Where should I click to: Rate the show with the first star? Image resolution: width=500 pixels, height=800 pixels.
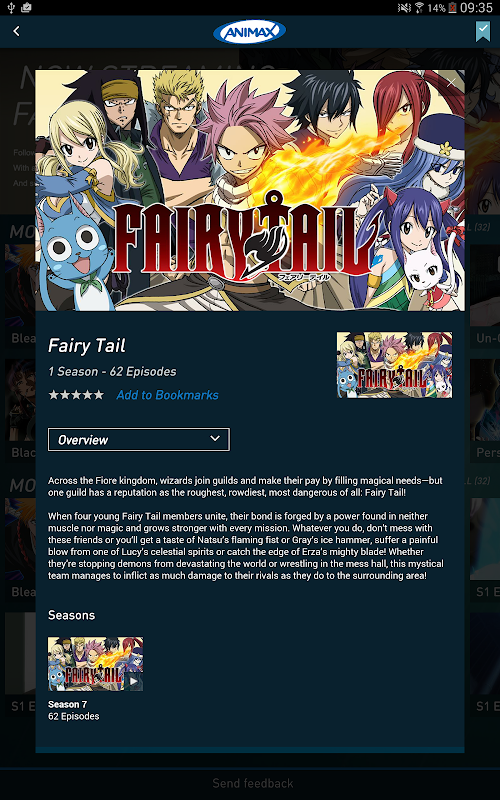(54, 395)
